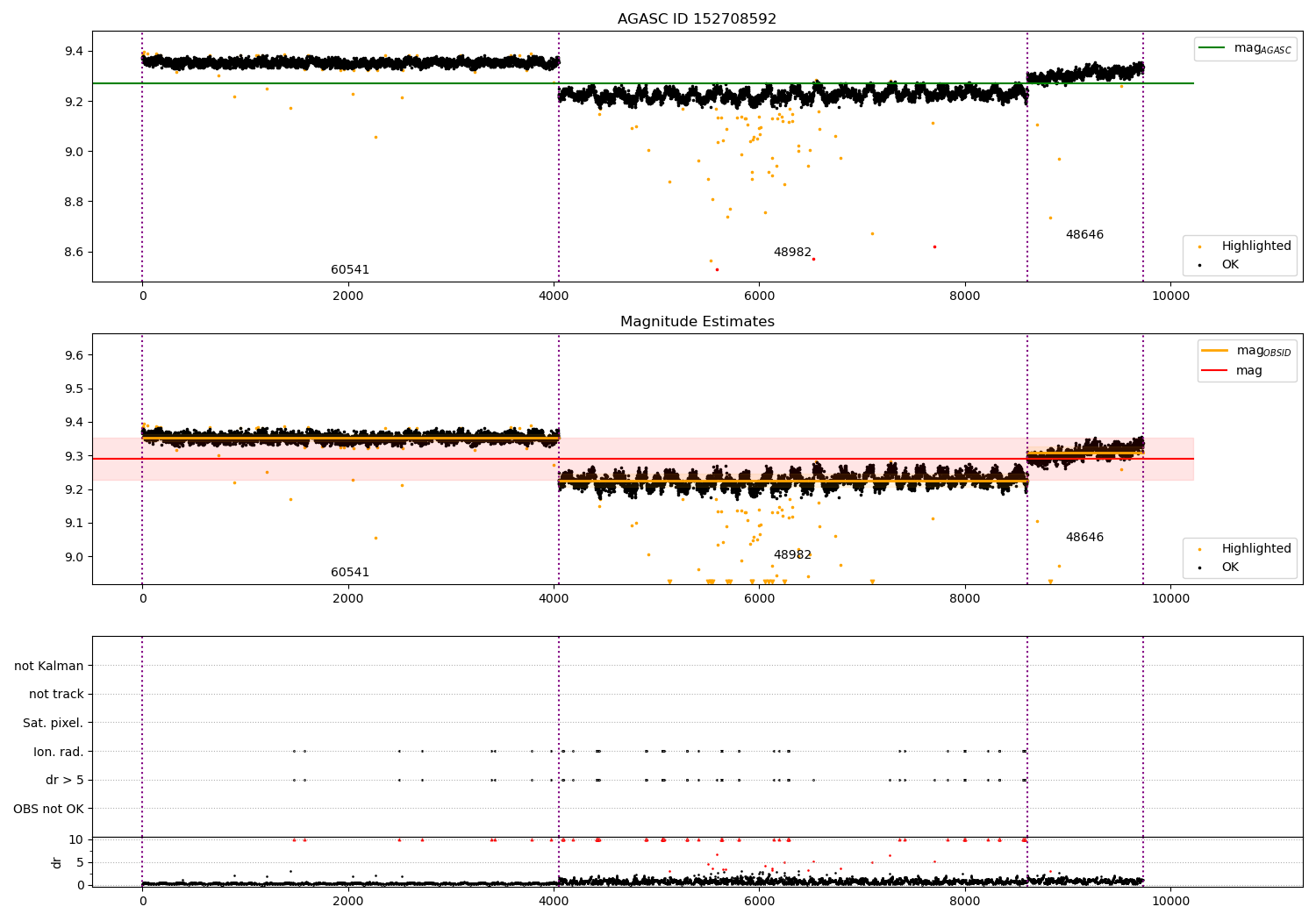Screen dimensions: 1316x921
Task: Click the "Sat. pixel." row label
Action: [54, 724]
